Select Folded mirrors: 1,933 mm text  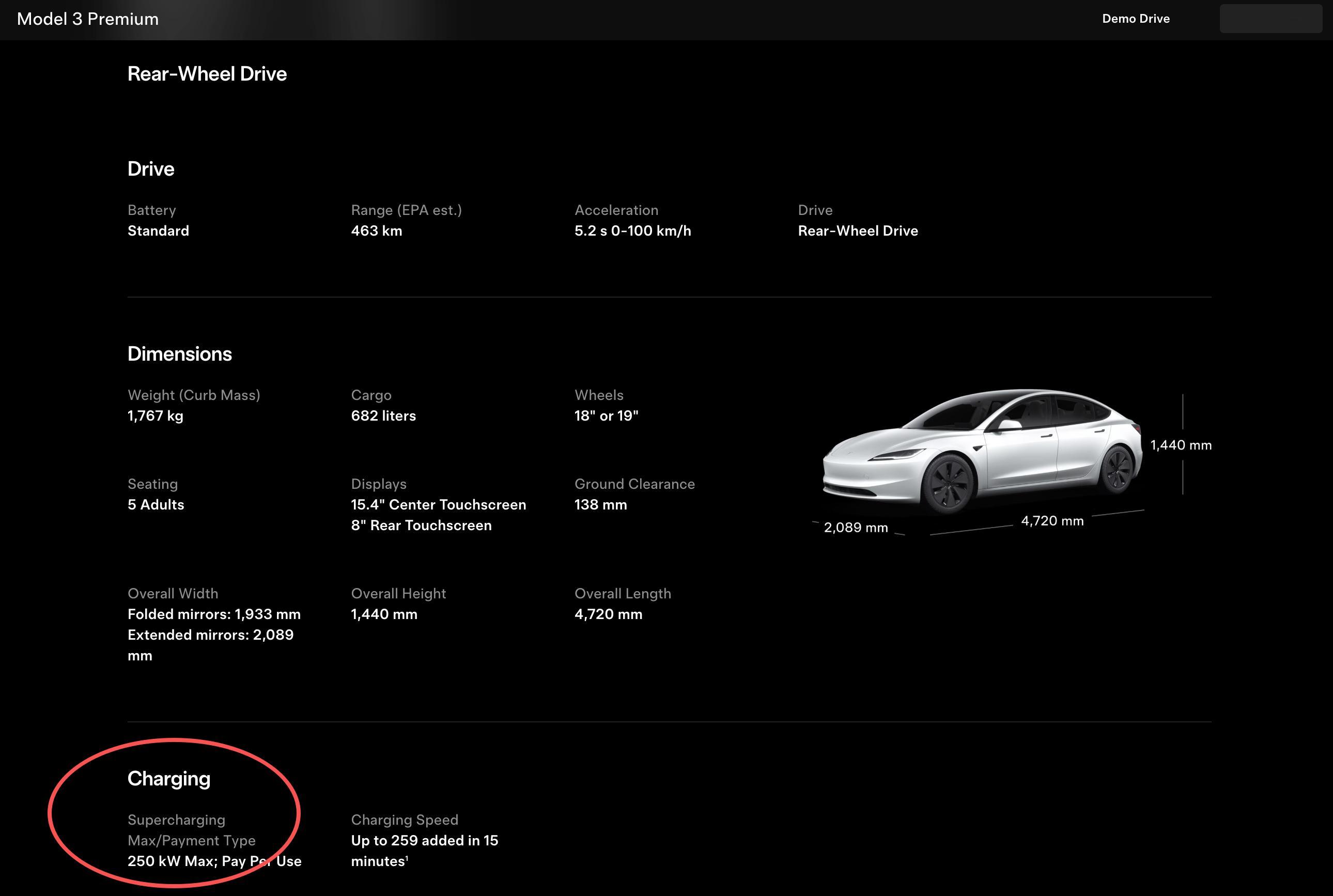point(214,614)
